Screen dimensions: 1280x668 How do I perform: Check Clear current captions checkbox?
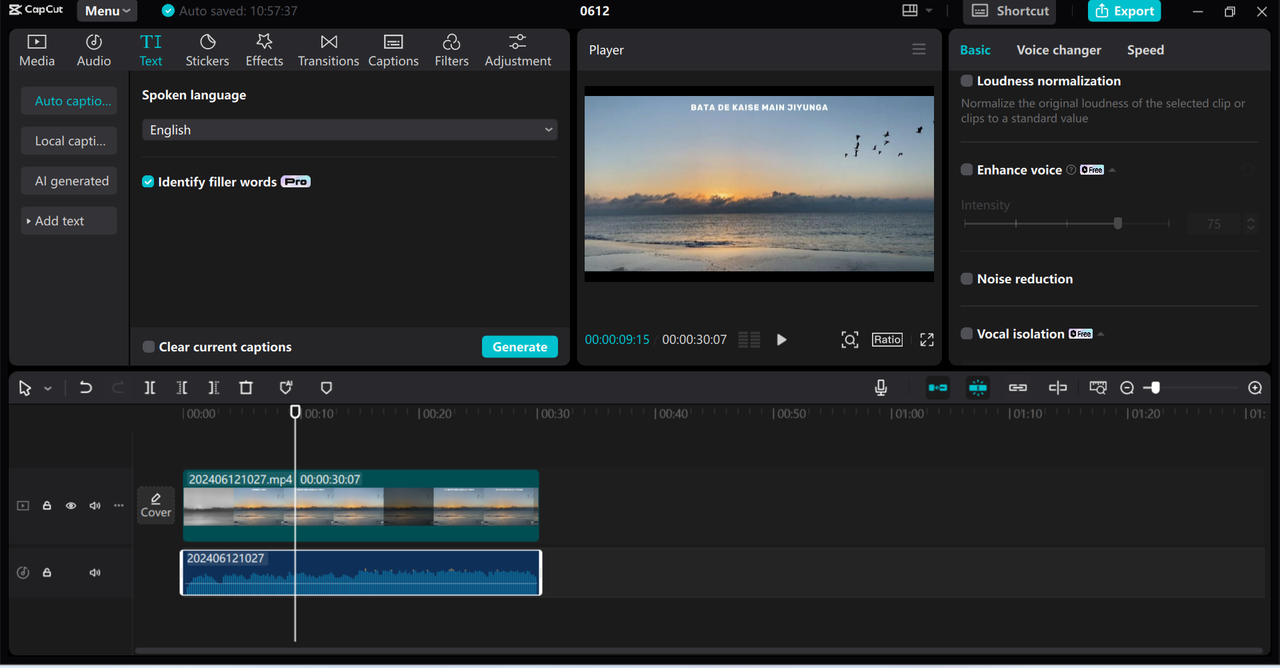tap(148, 347)
